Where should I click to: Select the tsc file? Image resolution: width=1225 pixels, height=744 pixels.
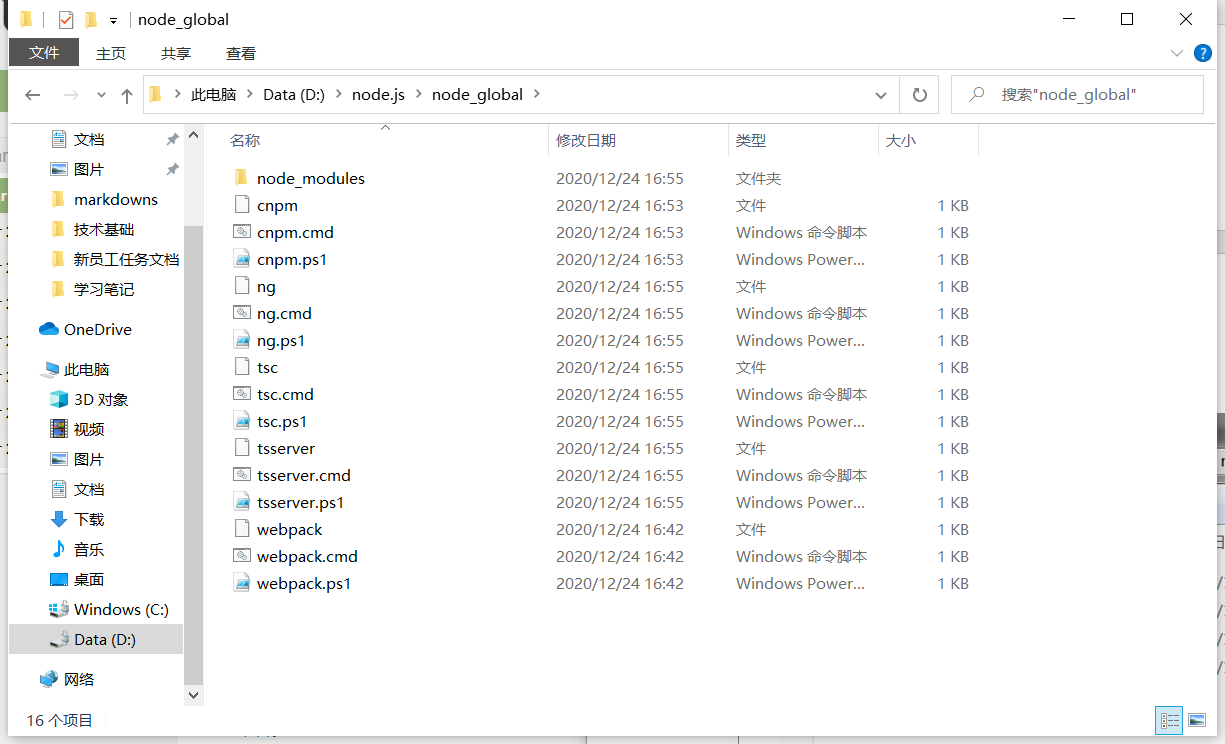[x=267, y=367]
